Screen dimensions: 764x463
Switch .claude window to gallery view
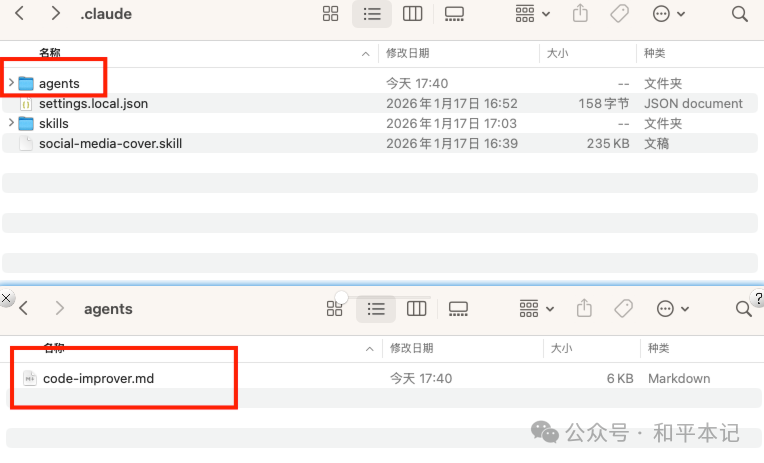454,14
